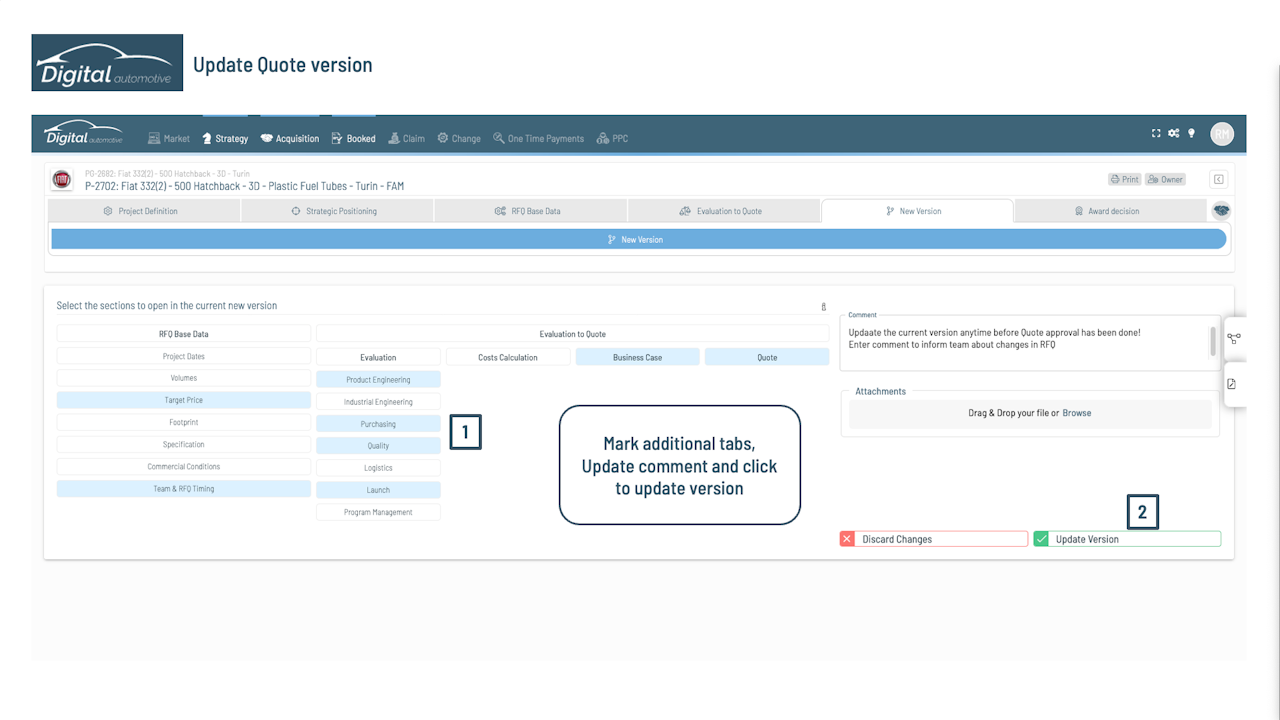Switch to the Evaluation to Quote tab
This screenshot has height=720, width=1280.
tap(724, 211)
